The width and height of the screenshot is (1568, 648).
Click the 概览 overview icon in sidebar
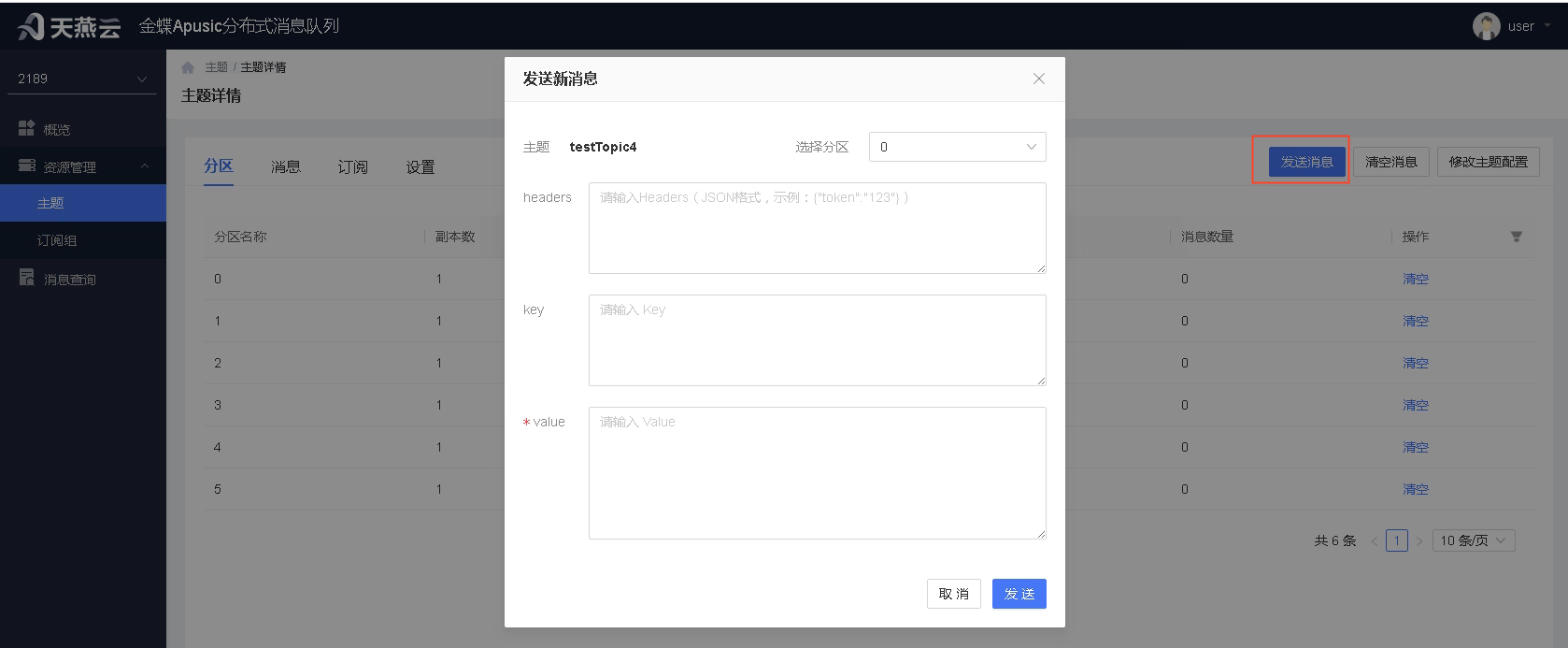pos(26,128)
